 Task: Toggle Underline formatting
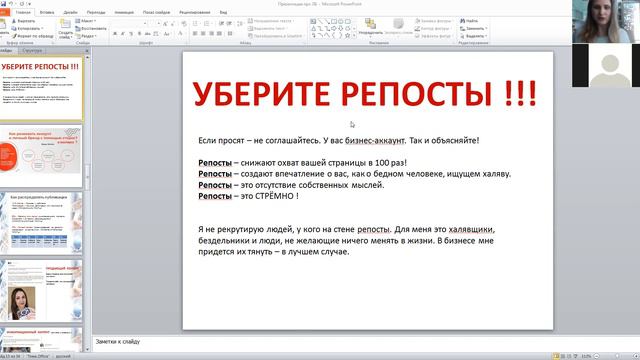(131, 33)
